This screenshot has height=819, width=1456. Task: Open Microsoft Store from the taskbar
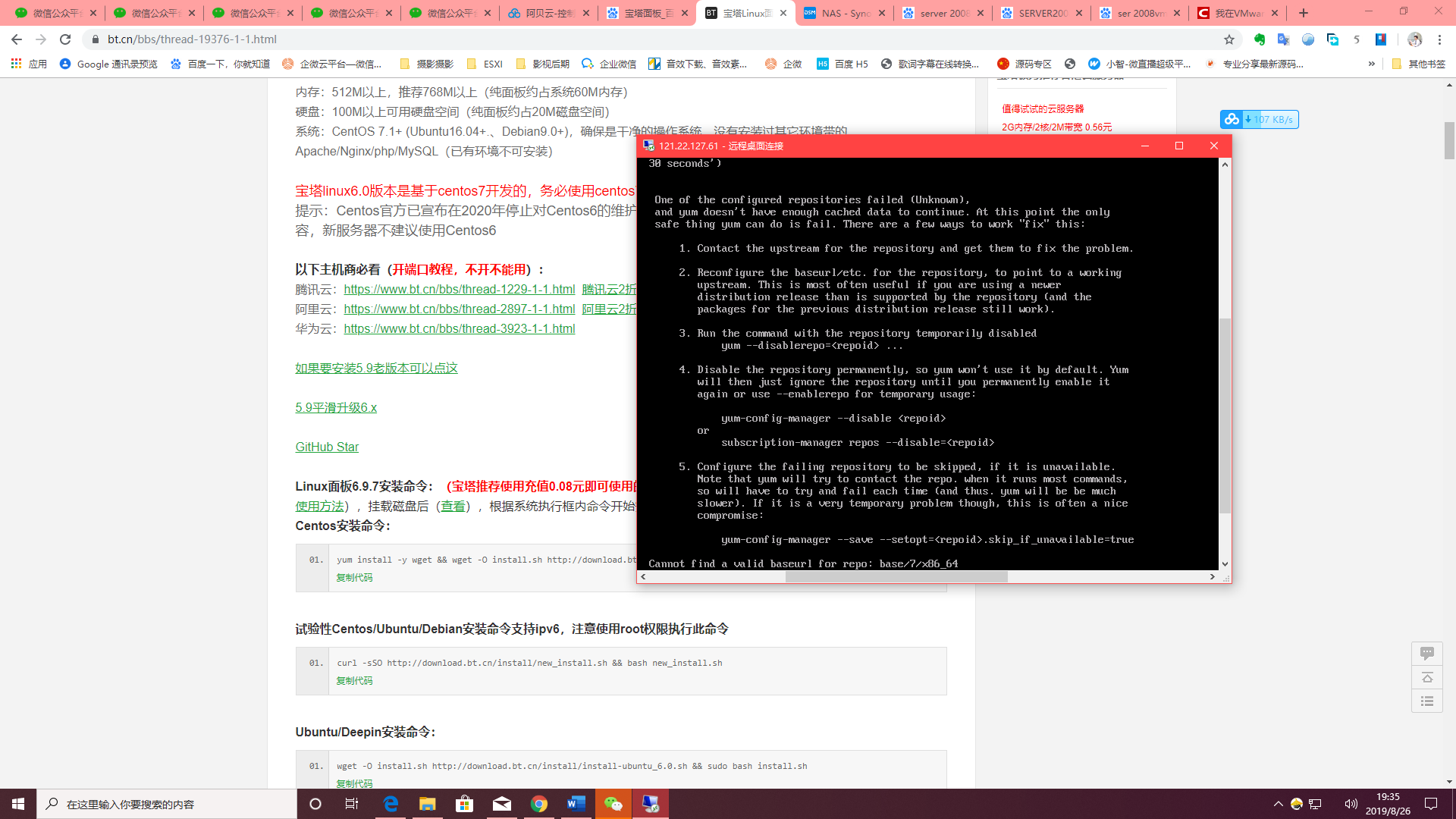tap(465, 804)
